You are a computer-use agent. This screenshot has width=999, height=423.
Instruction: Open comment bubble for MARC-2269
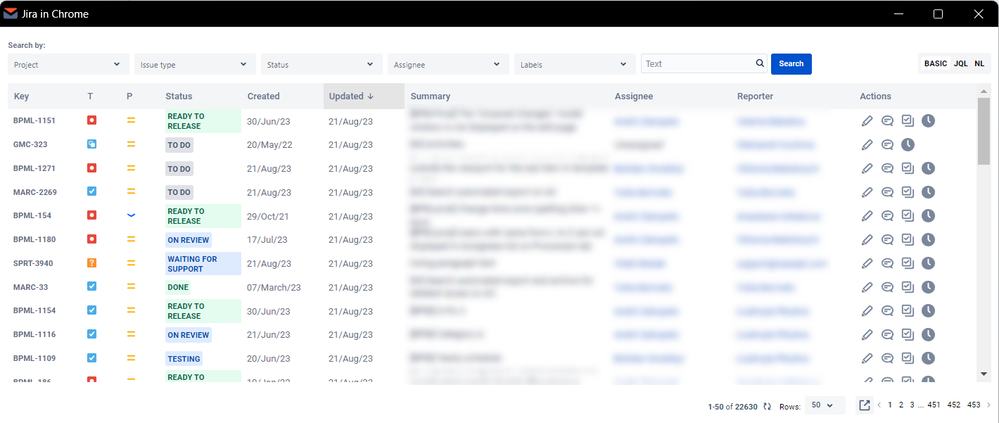(887, 192)
